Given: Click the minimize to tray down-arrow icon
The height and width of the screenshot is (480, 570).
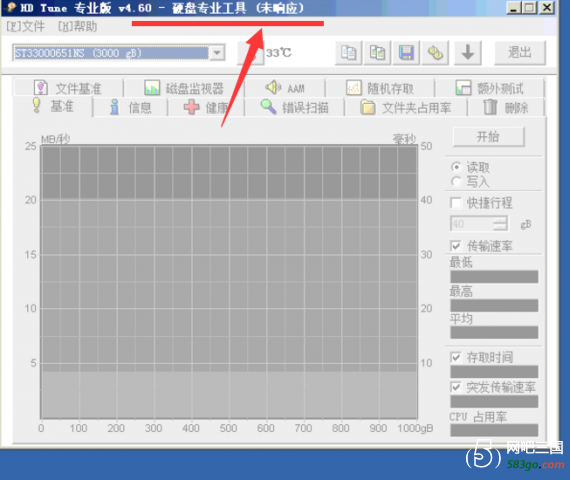Looking at the screenshot, I should (467, 53).
